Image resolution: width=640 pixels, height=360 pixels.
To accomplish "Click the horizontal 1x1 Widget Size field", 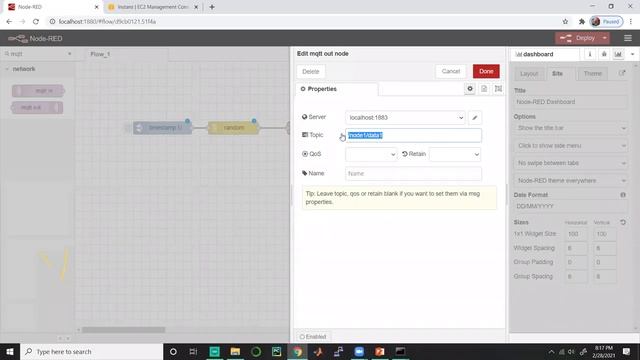I will 576,234.
